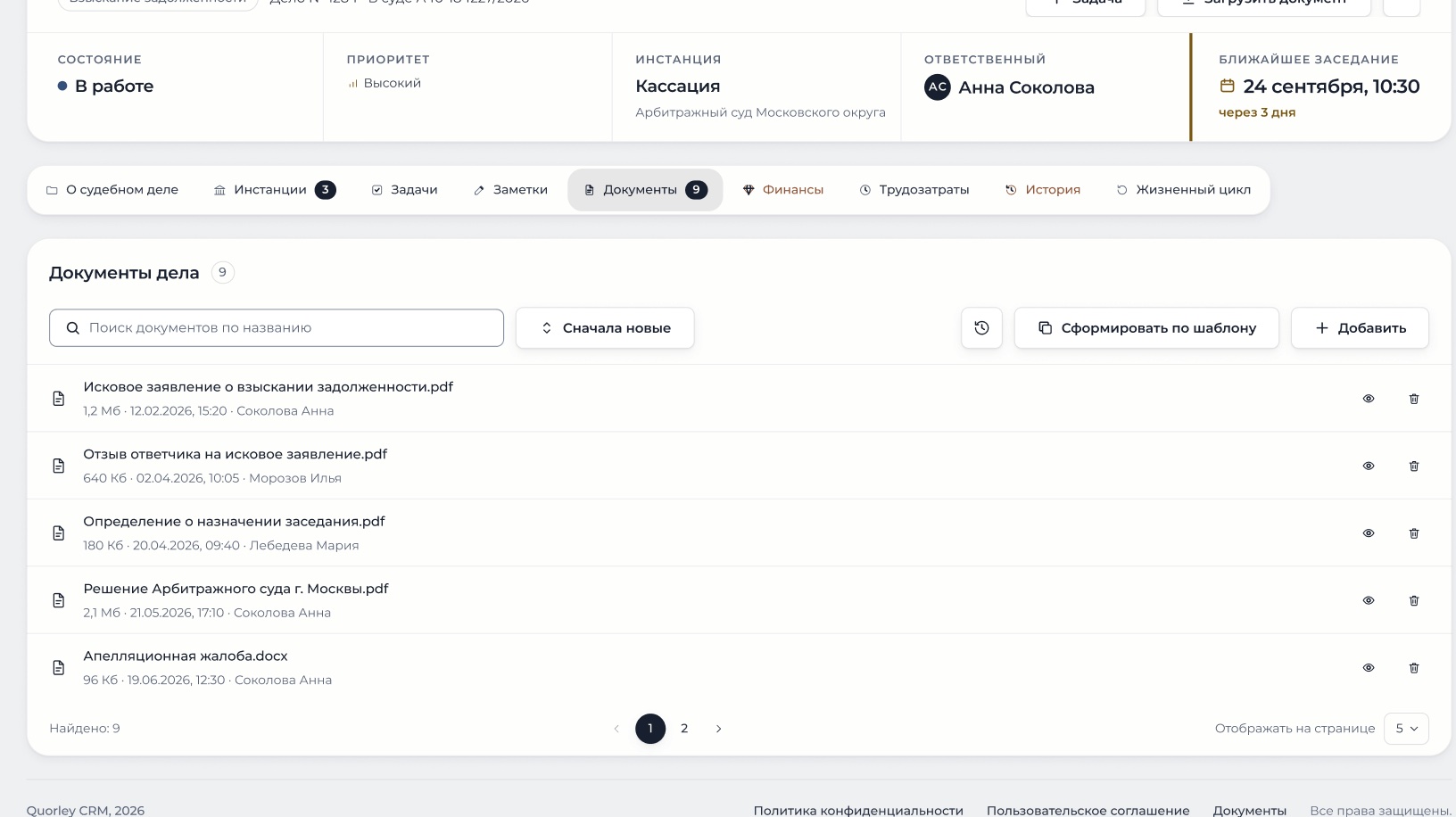
Task: Open the items-per-page dropdown showing 5
Action: pos(1406,729)
